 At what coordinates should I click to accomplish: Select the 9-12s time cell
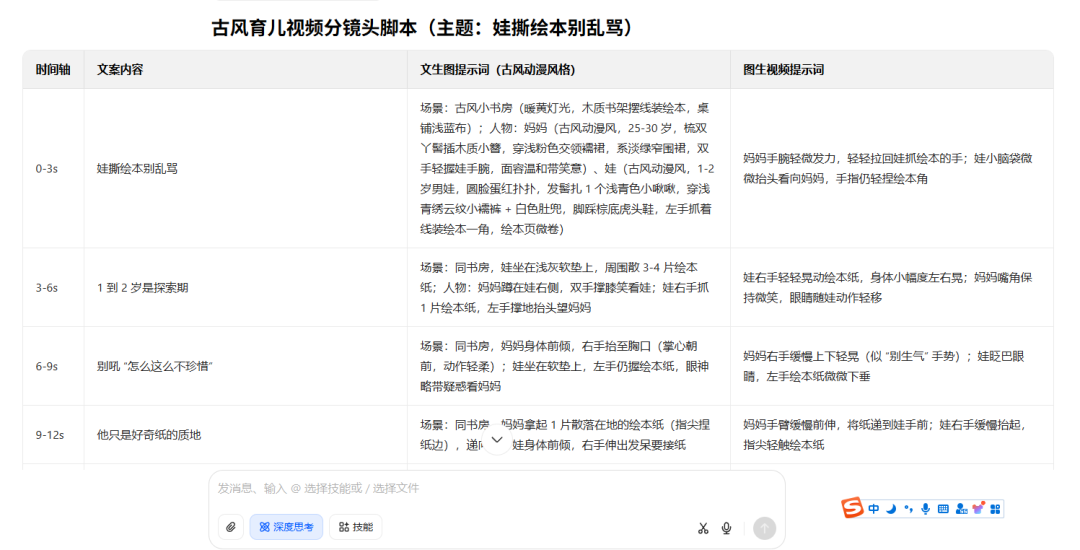(x=53, y=435)
